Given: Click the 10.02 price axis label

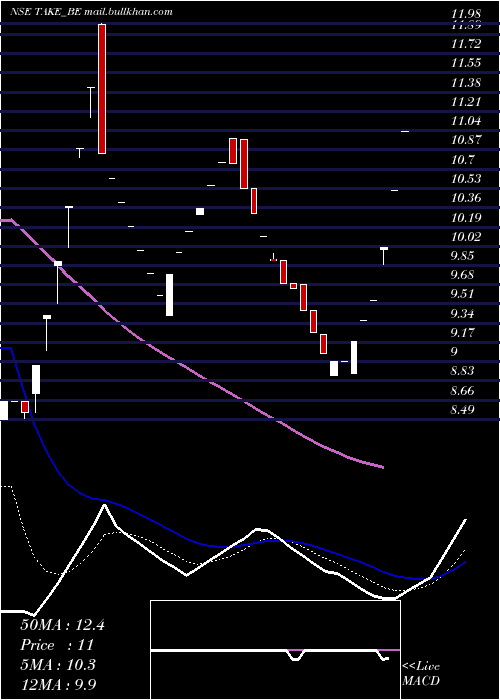Looking at the screenshot, I should click(x=467, y=237).
